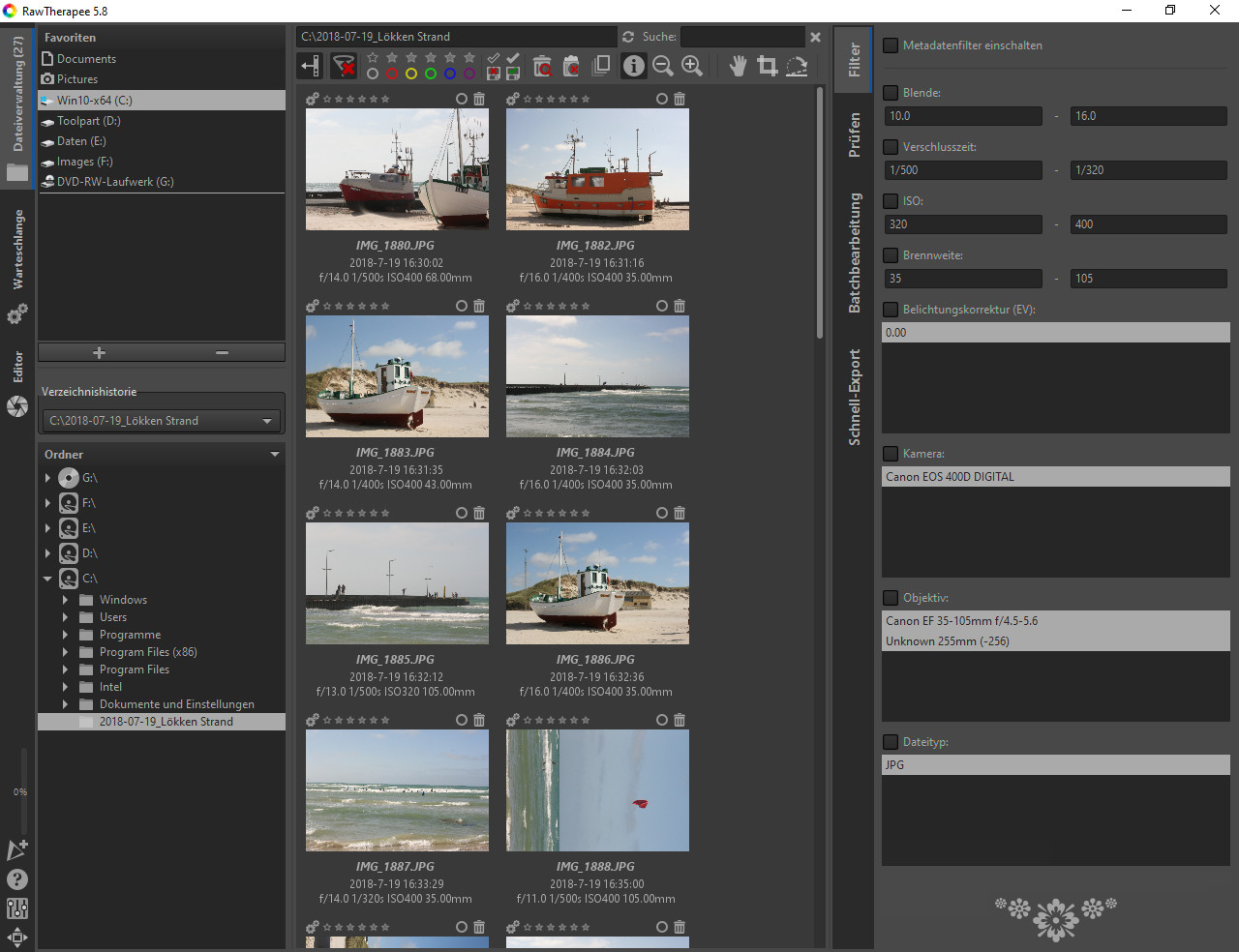Show trash contents icon
Viewport: 1239px width, 952px height.
click(x=543, y=66)
